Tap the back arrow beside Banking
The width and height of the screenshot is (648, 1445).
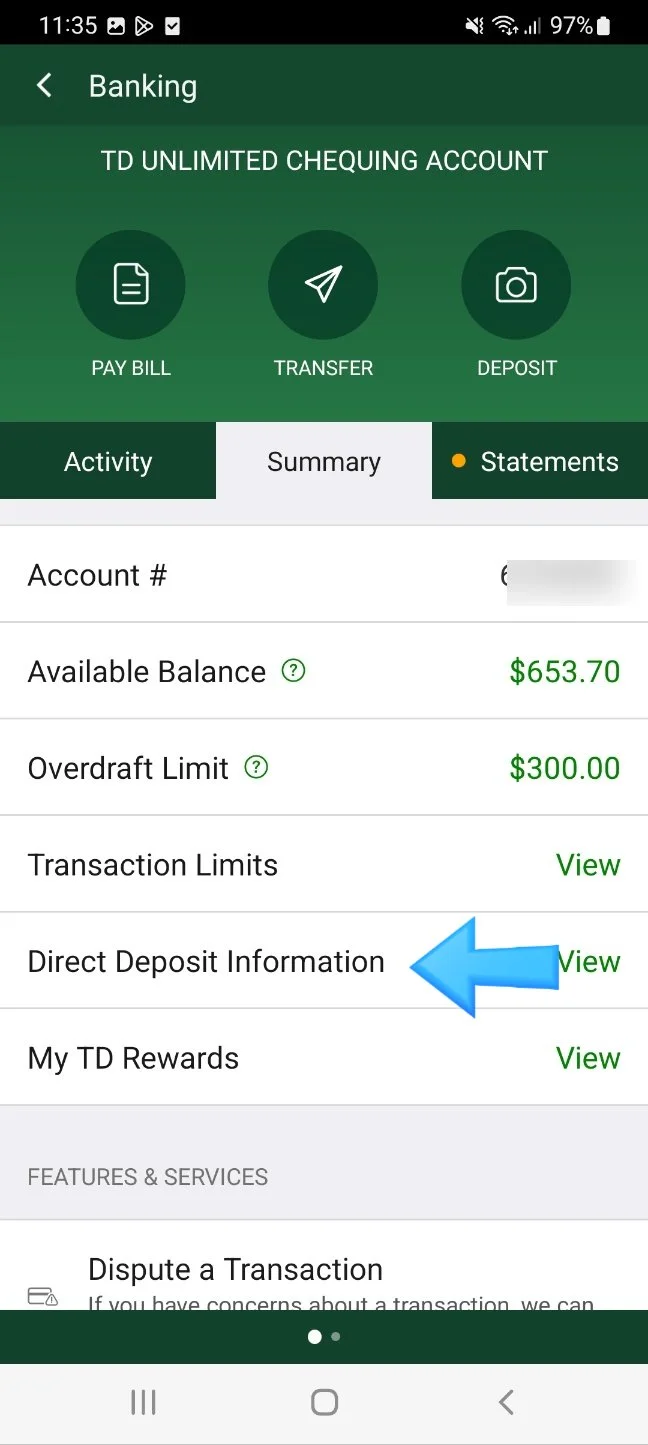click(x=44, y=86)
